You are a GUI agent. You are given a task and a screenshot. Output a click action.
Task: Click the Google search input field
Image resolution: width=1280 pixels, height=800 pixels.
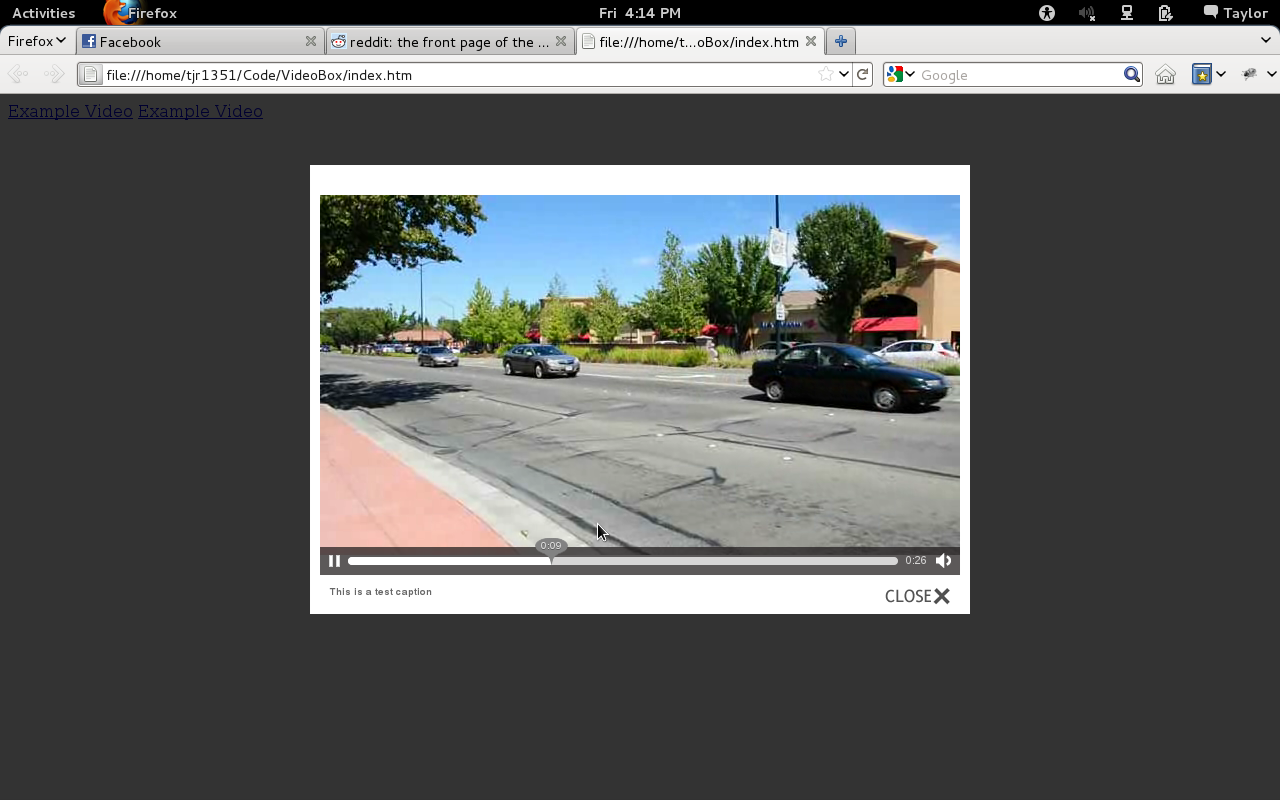point(1019,75)
